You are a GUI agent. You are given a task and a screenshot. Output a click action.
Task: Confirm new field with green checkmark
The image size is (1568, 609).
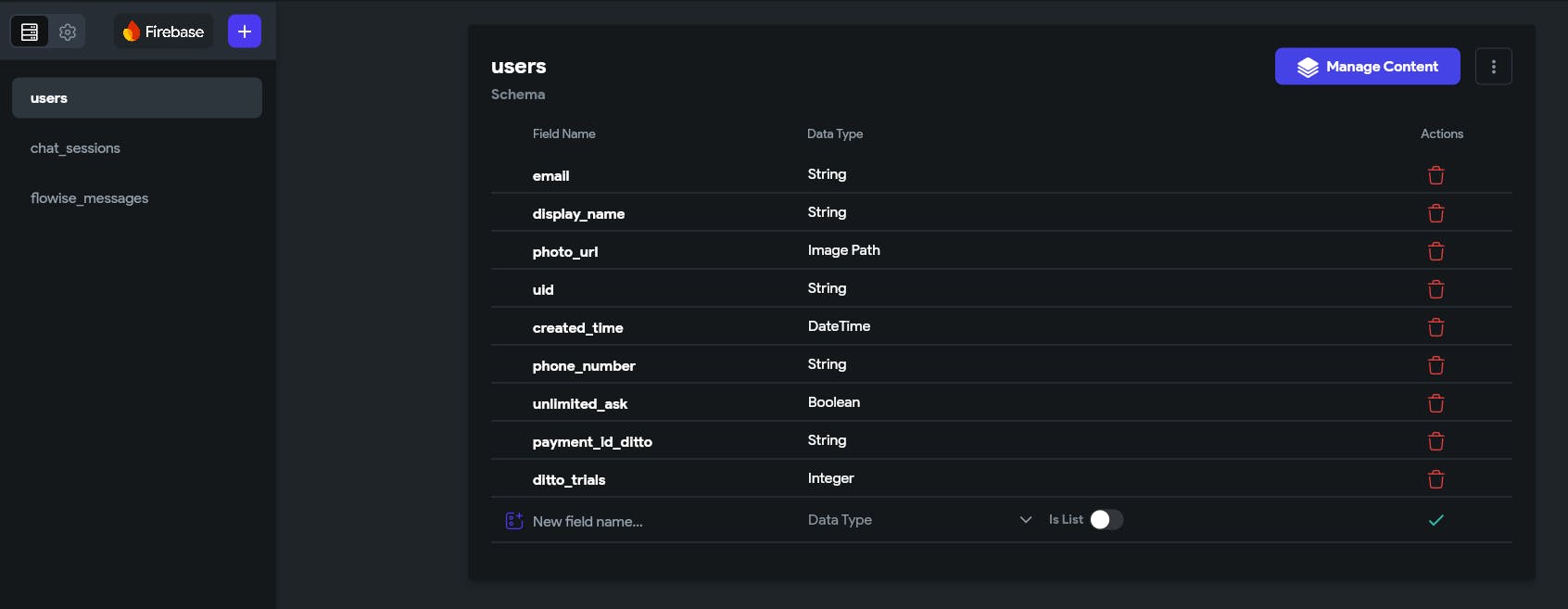tap(1435, 520)
